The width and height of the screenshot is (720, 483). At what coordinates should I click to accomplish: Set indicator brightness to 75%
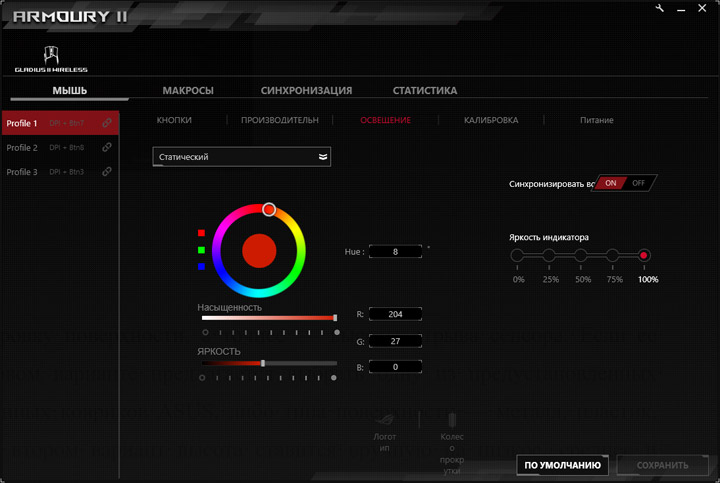click(x=612, y=255)
